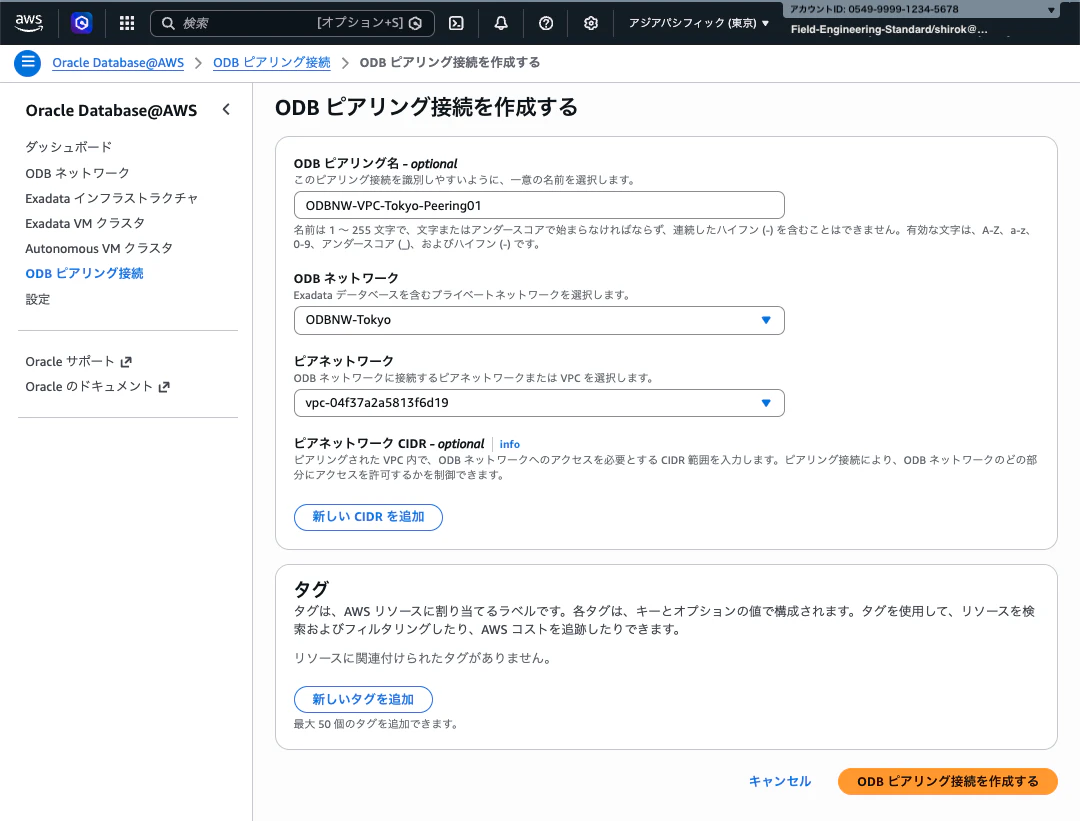Open the services grid menu
The image size is (1080, 821).
127,23
